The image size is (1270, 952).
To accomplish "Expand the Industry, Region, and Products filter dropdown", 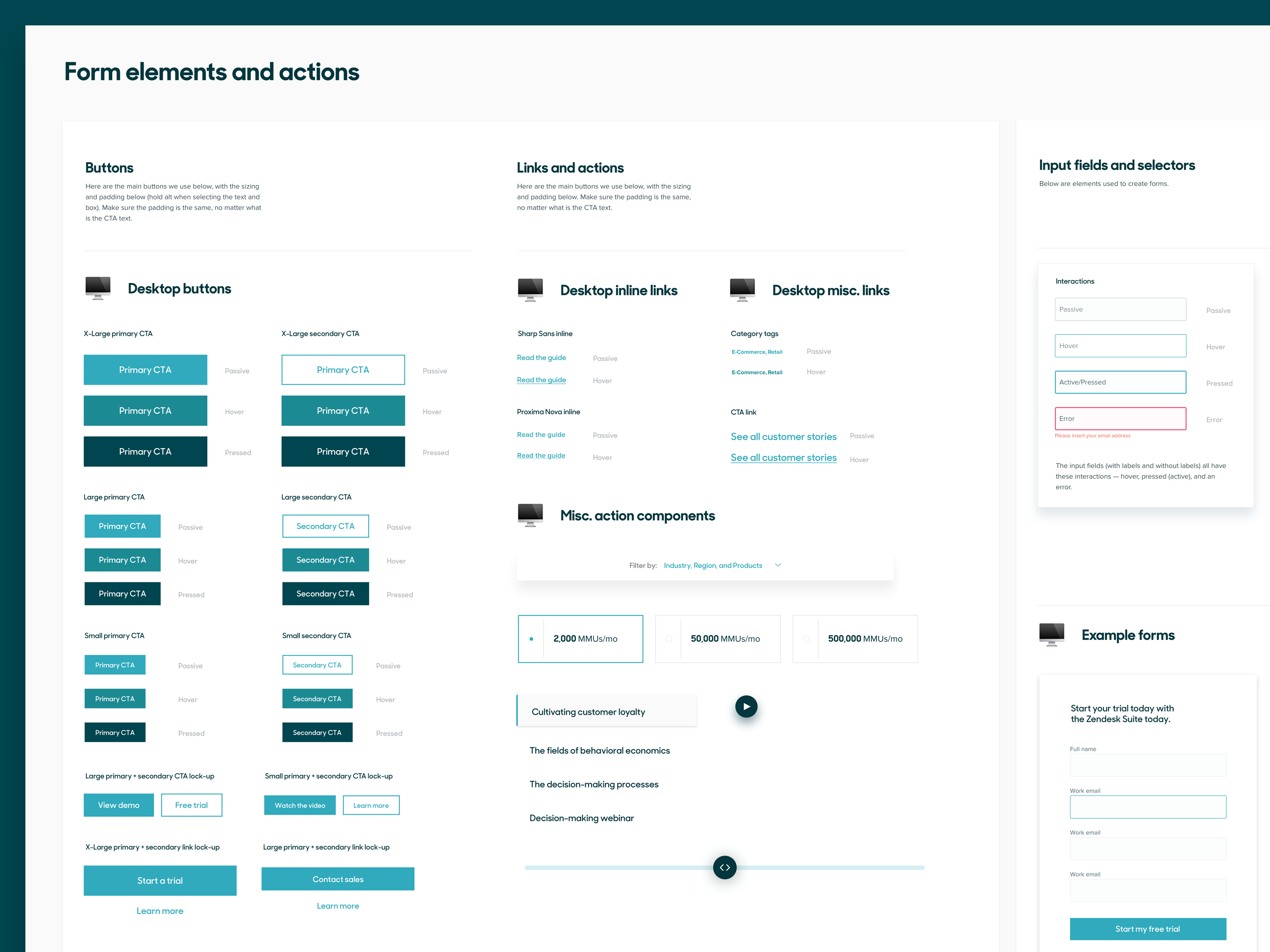I will click(779, 565).
